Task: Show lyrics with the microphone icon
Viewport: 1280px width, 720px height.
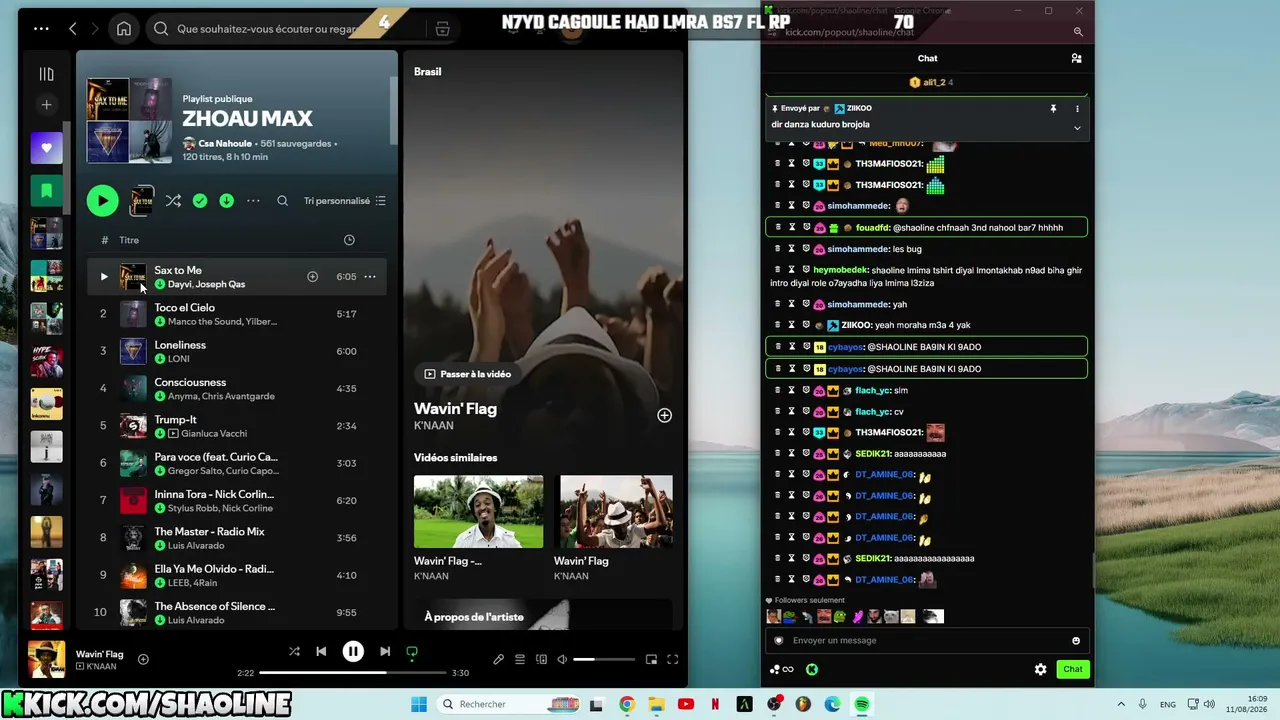Action: (498, 660)
